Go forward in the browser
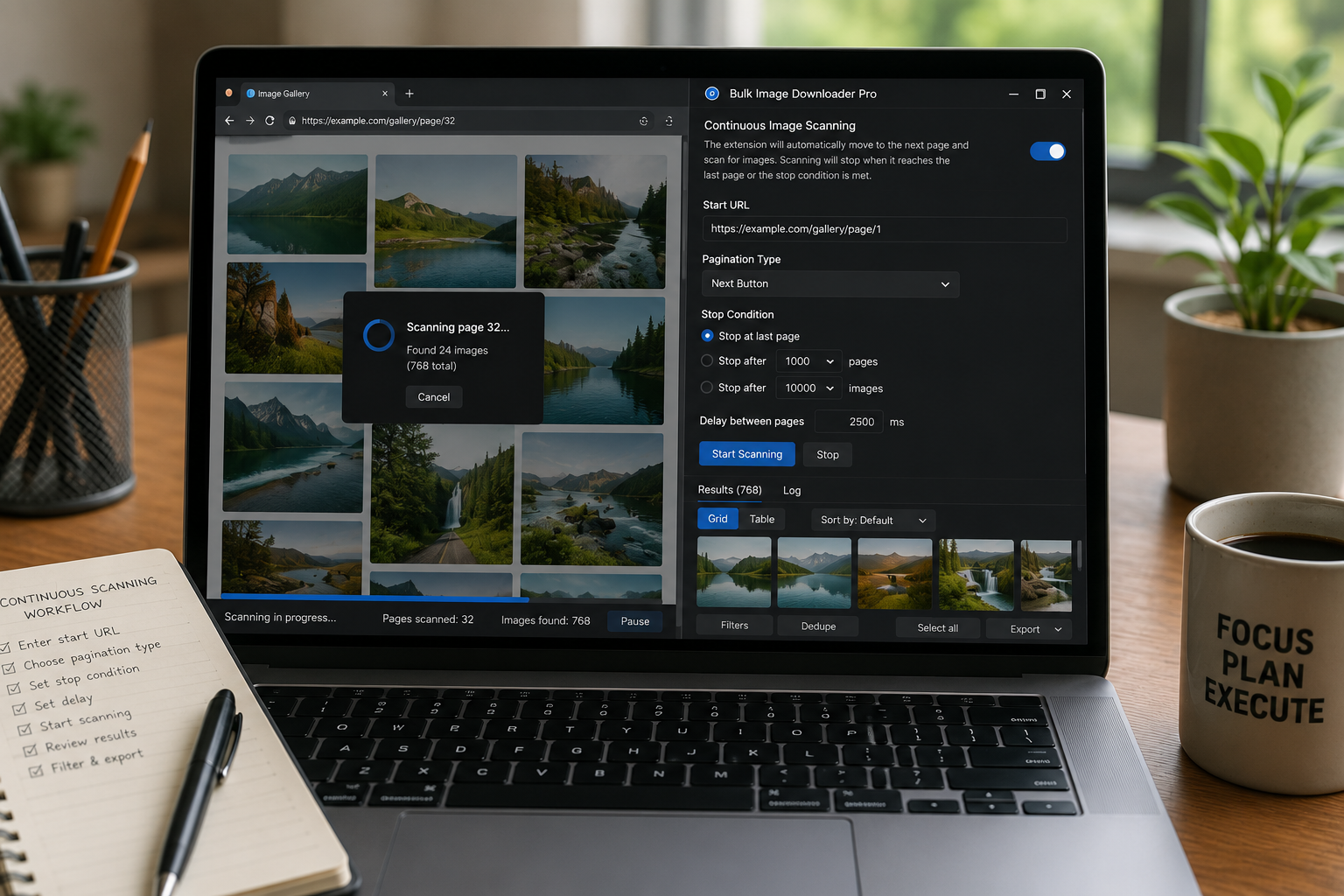This screenshot has width=1344, height=896. pyautogui.click(x=249, y=121)
